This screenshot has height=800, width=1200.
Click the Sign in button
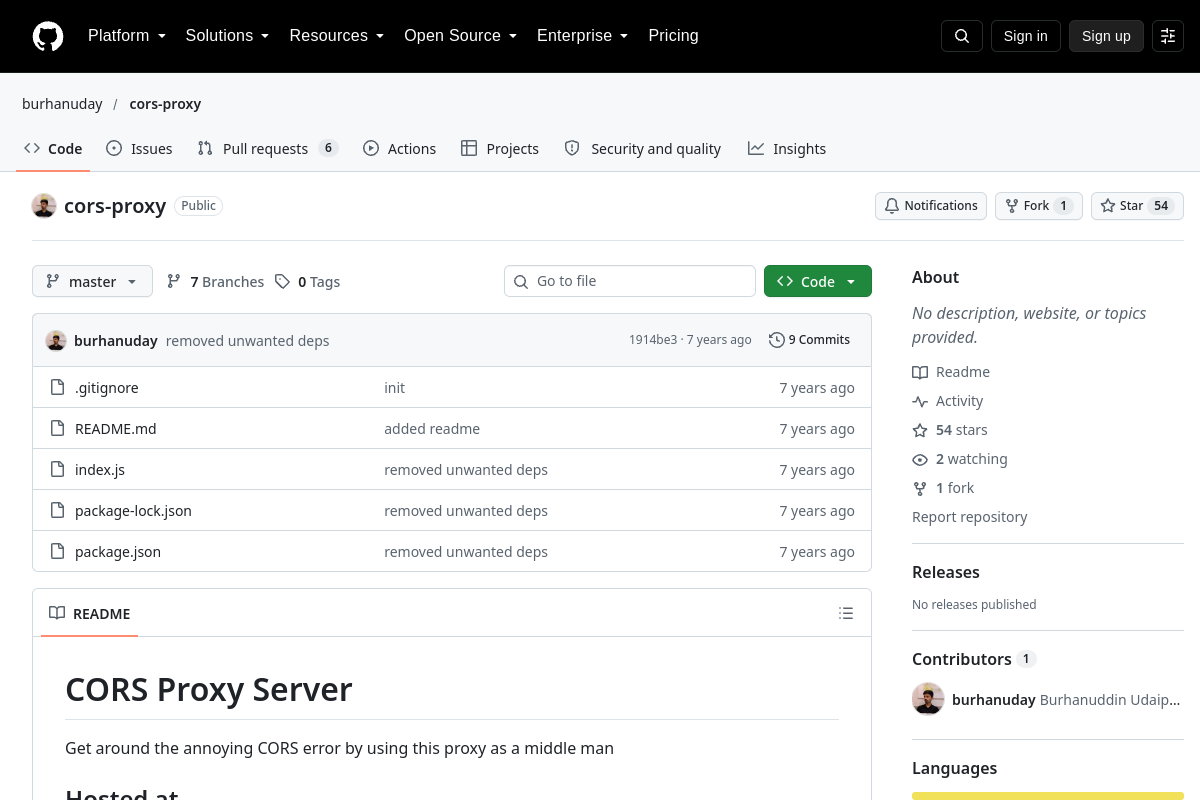pos(1026,36)
